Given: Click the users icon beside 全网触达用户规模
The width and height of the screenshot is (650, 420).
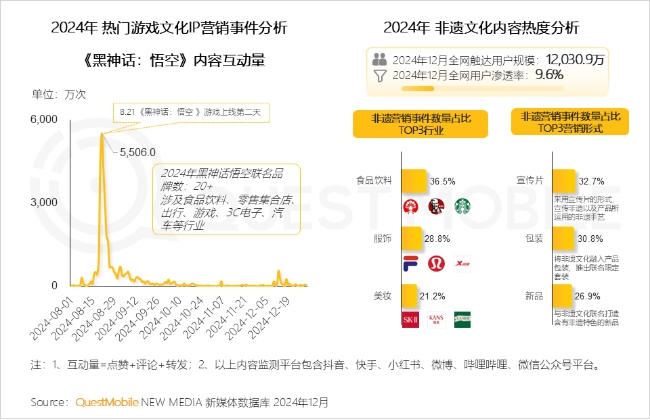Looking at the screenshot, I should click(x=380, y=59).
